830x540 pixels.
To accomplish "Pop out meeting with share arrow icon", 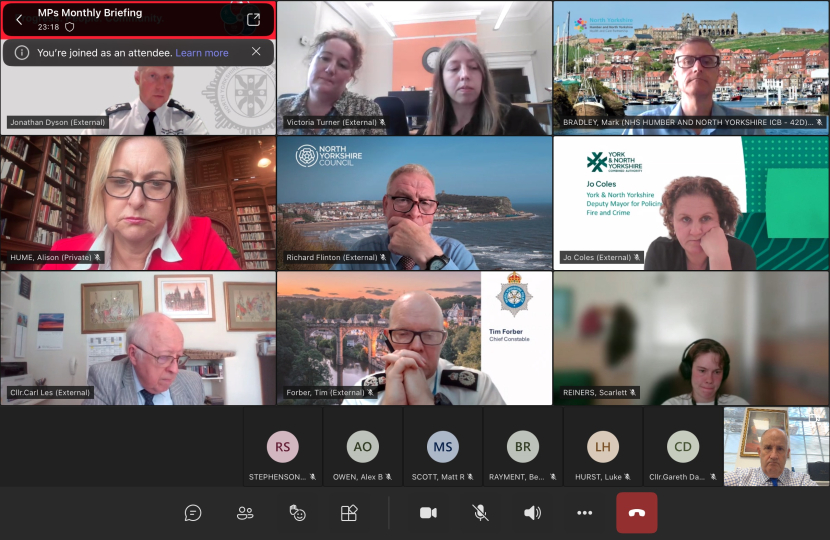I will 253,20.
